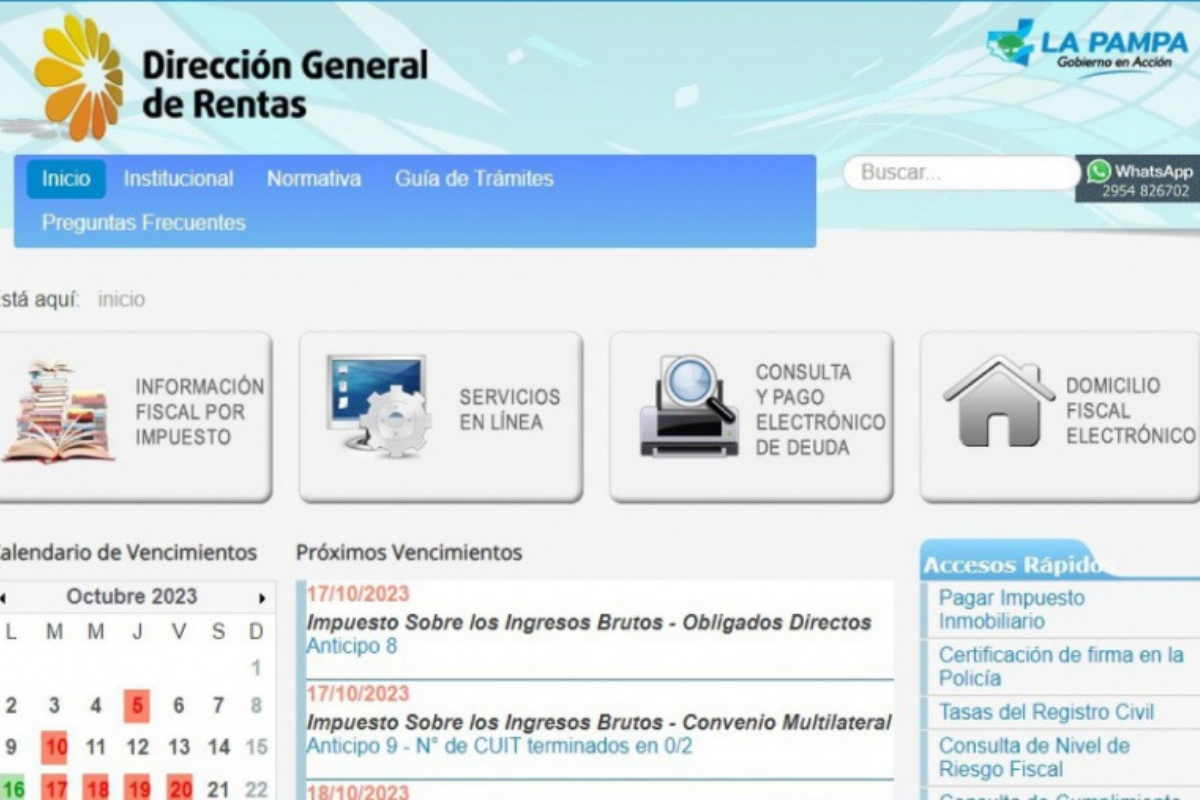Open Pagar Impuesto Inmobiliario quick link
Screen dimensions: 1200x800
click(1010, 609)
